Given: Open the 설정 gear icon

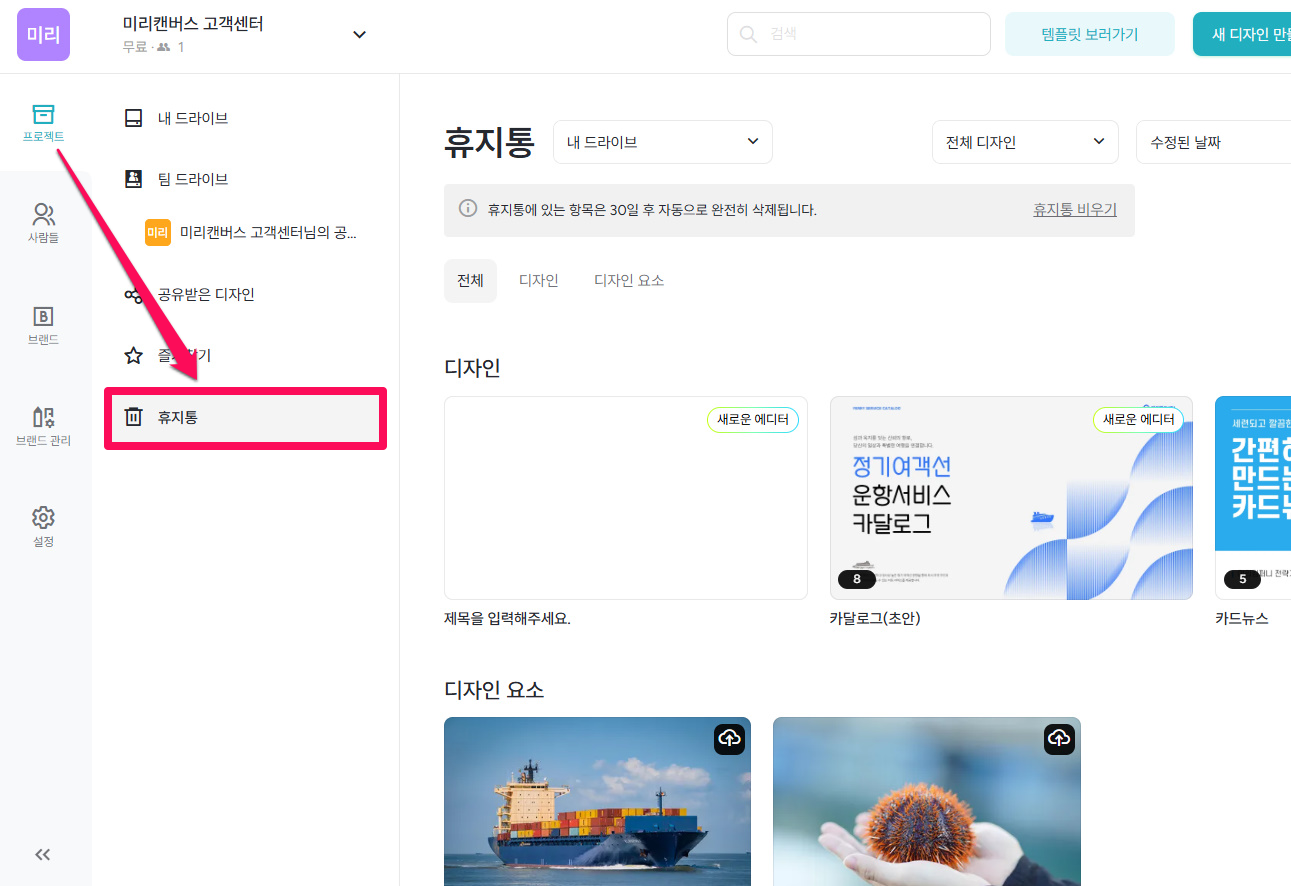Looking at the screenshot, I should [x=43, y=527].
